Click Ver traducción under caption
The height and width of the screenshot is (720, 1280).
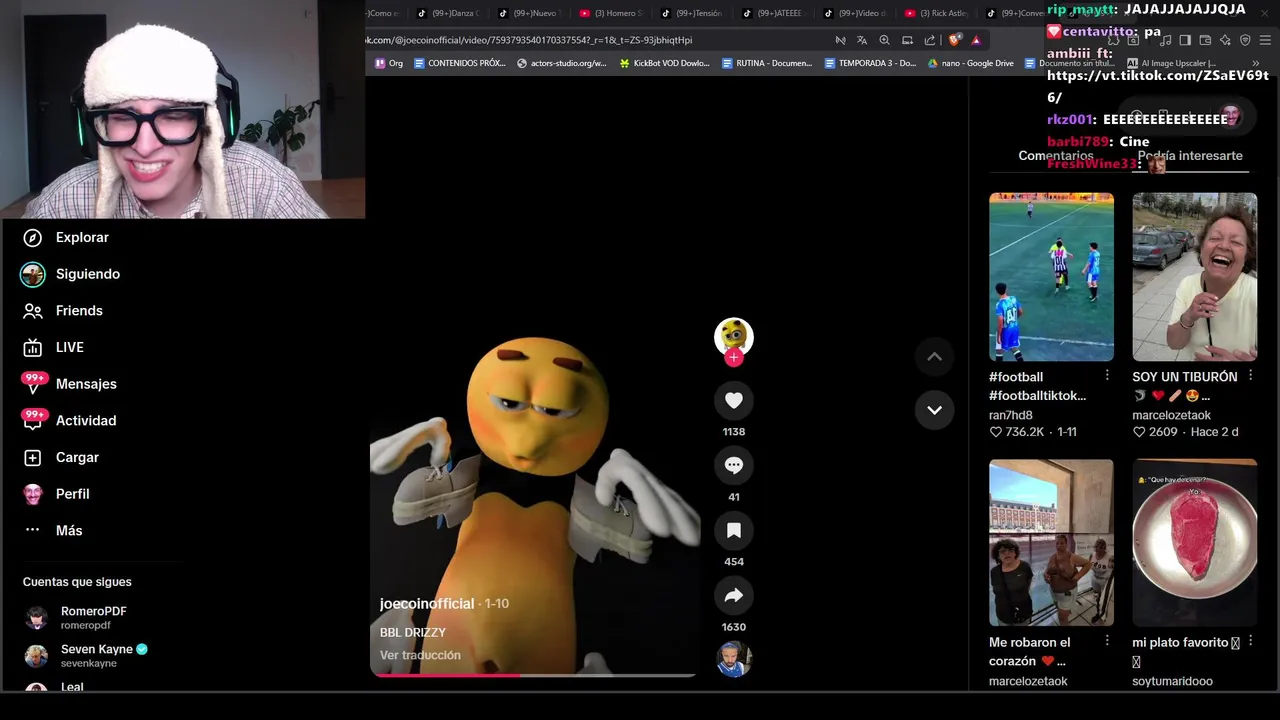click(420, 655)
